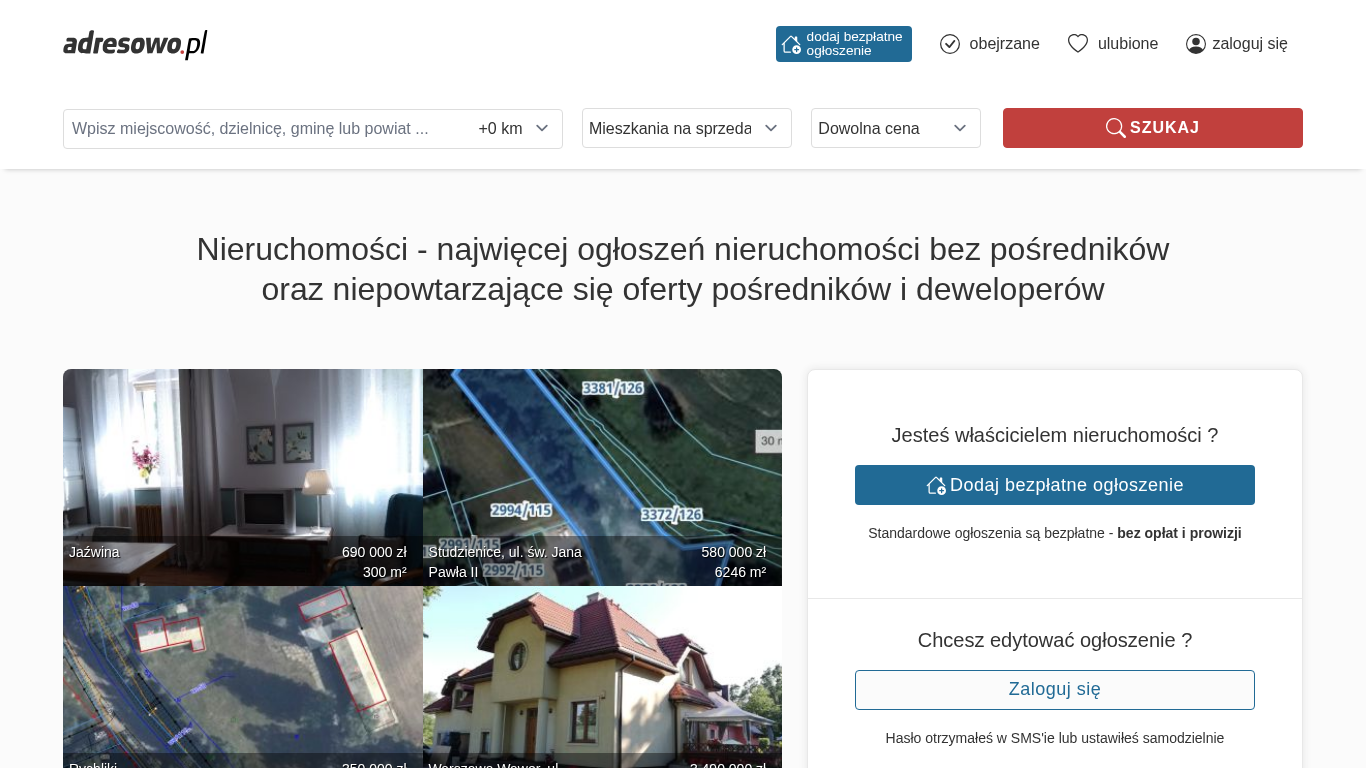Open the obejrzane viewed listings link

(1004, 44)
